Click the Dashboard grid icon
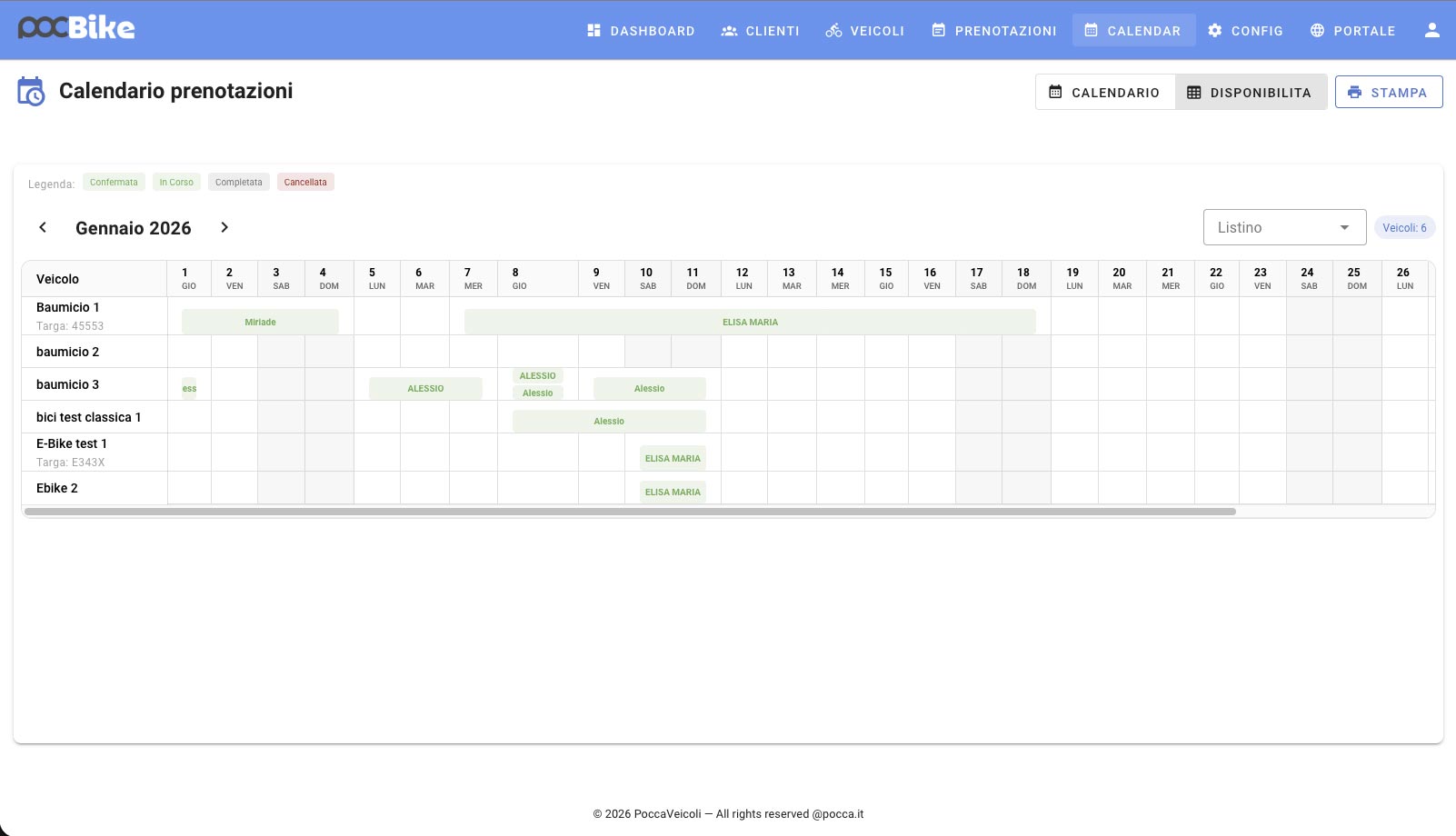 [x=594, y=30]
